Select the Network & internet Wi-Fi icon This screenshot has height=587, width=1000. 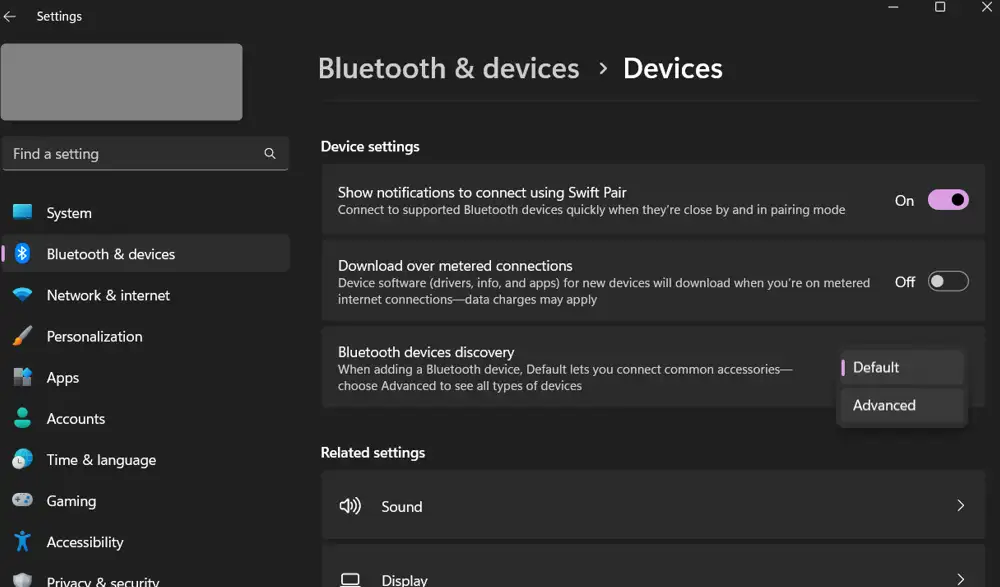22,295
